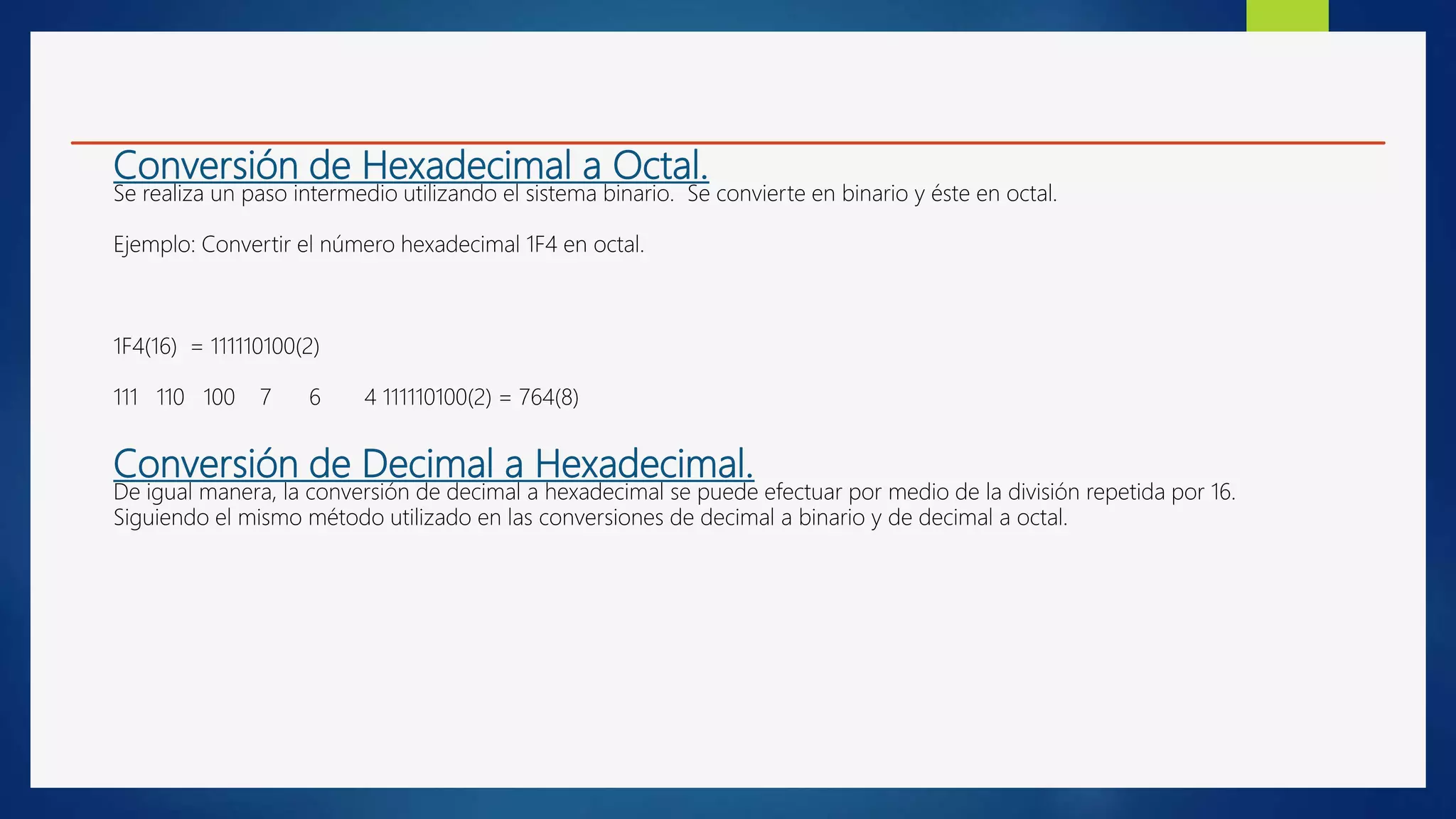Click the equation '1F4(16) = 111110100(2)'

click(x=216, y=347)
